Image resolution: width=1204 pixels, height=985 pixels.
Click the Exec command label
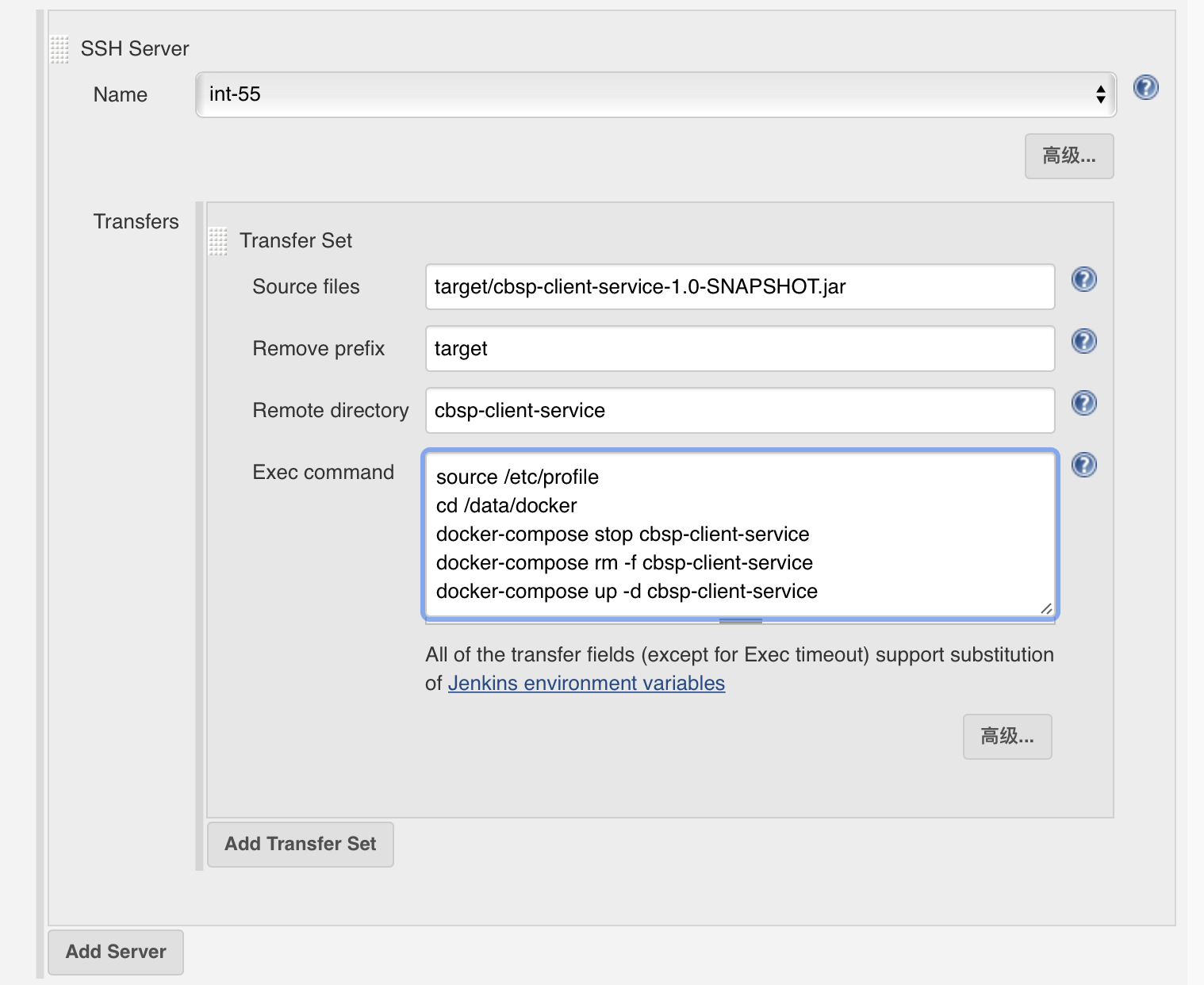click(324, 472)
